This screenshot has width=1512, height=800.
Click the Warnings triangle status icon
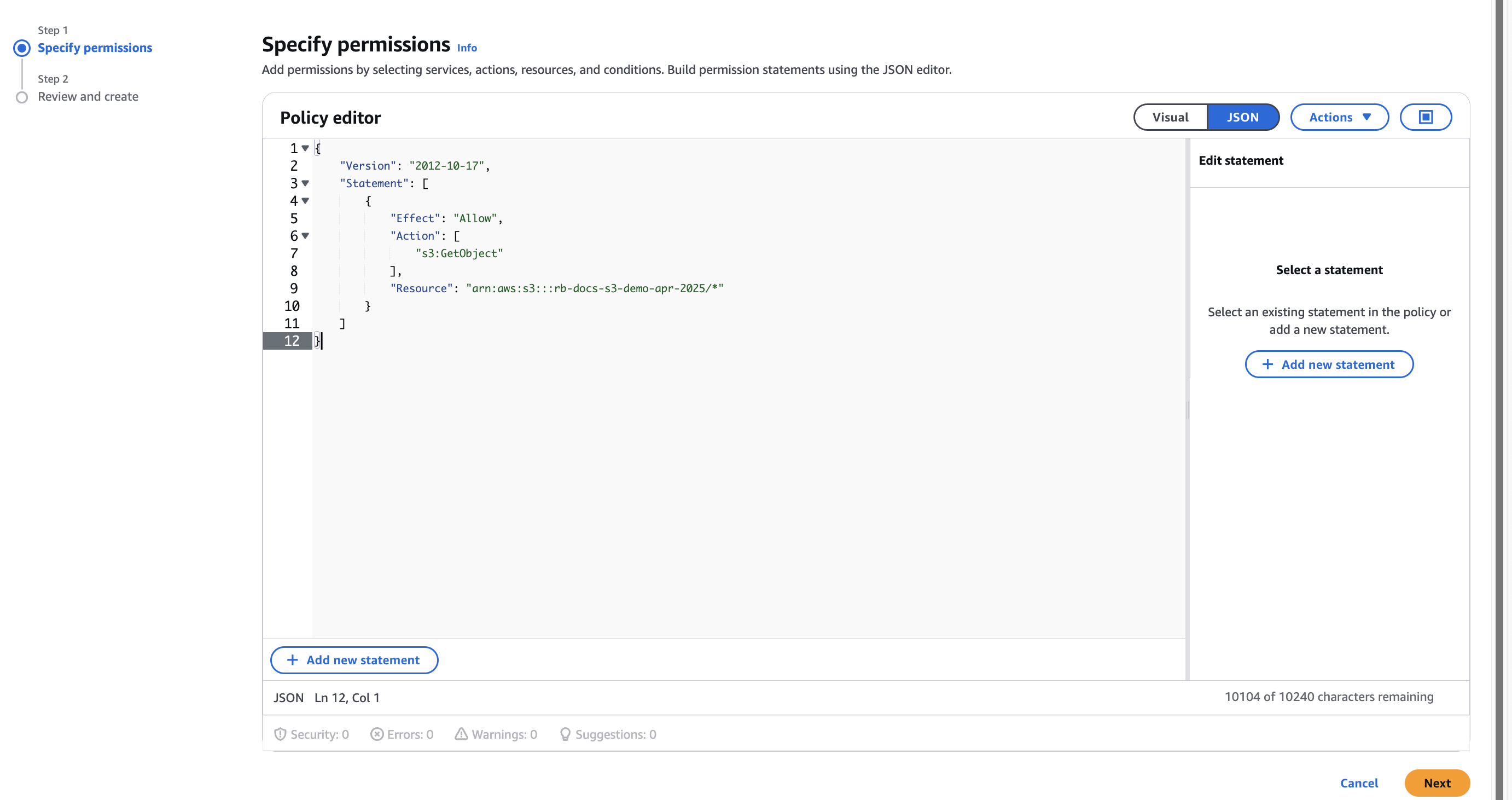(461, 734)
